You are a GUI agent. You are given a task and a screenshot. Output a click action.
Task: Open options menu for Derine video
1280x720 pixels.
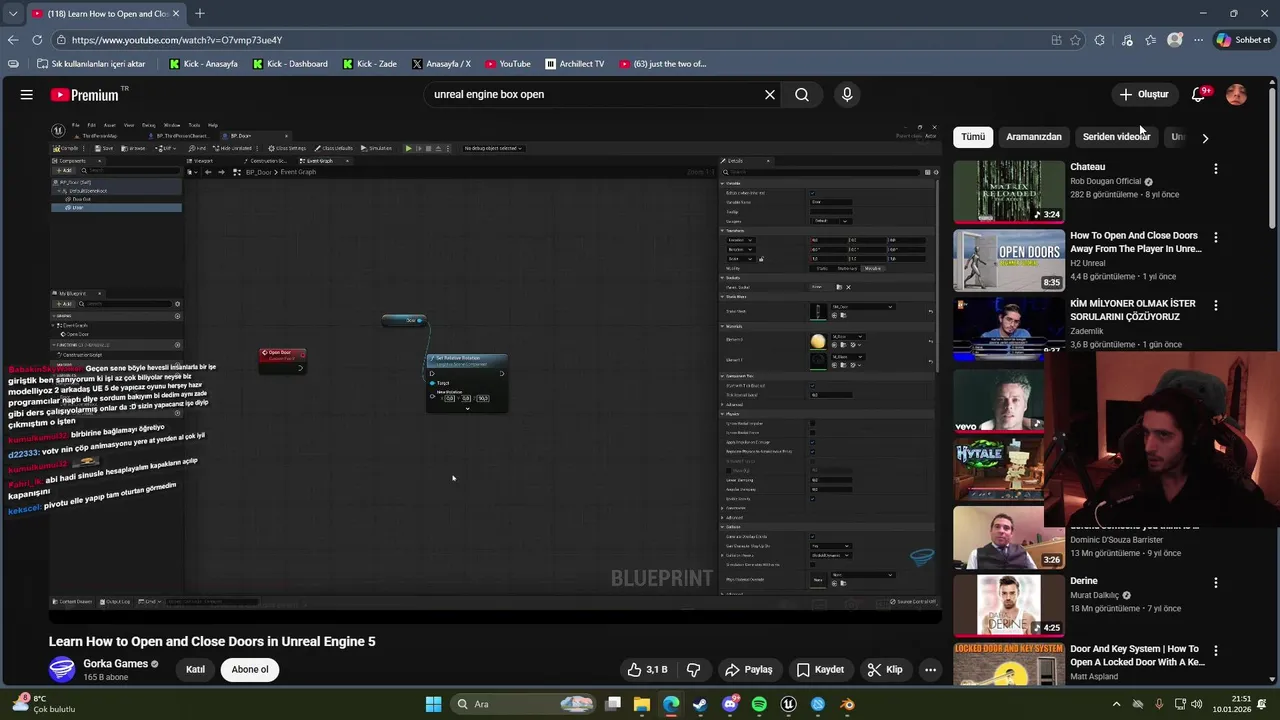(1216, 583)
